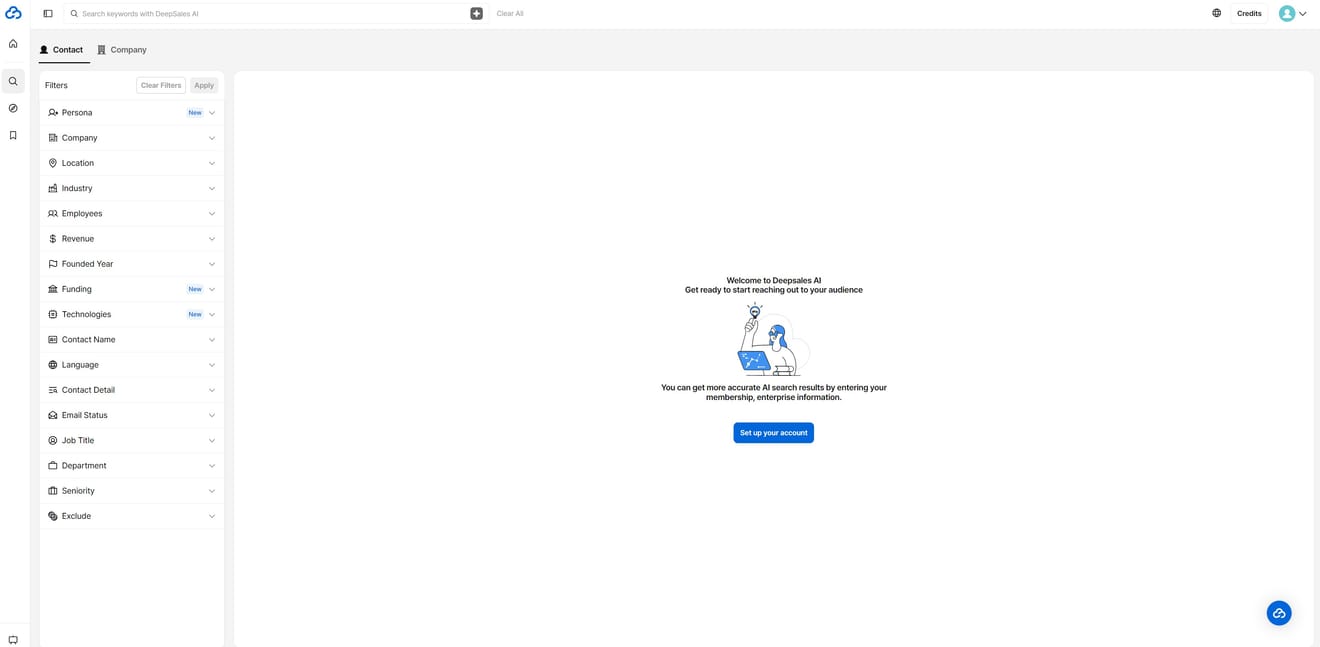Click the Employees people icon

pyautogui.click(x=53, y=214)
